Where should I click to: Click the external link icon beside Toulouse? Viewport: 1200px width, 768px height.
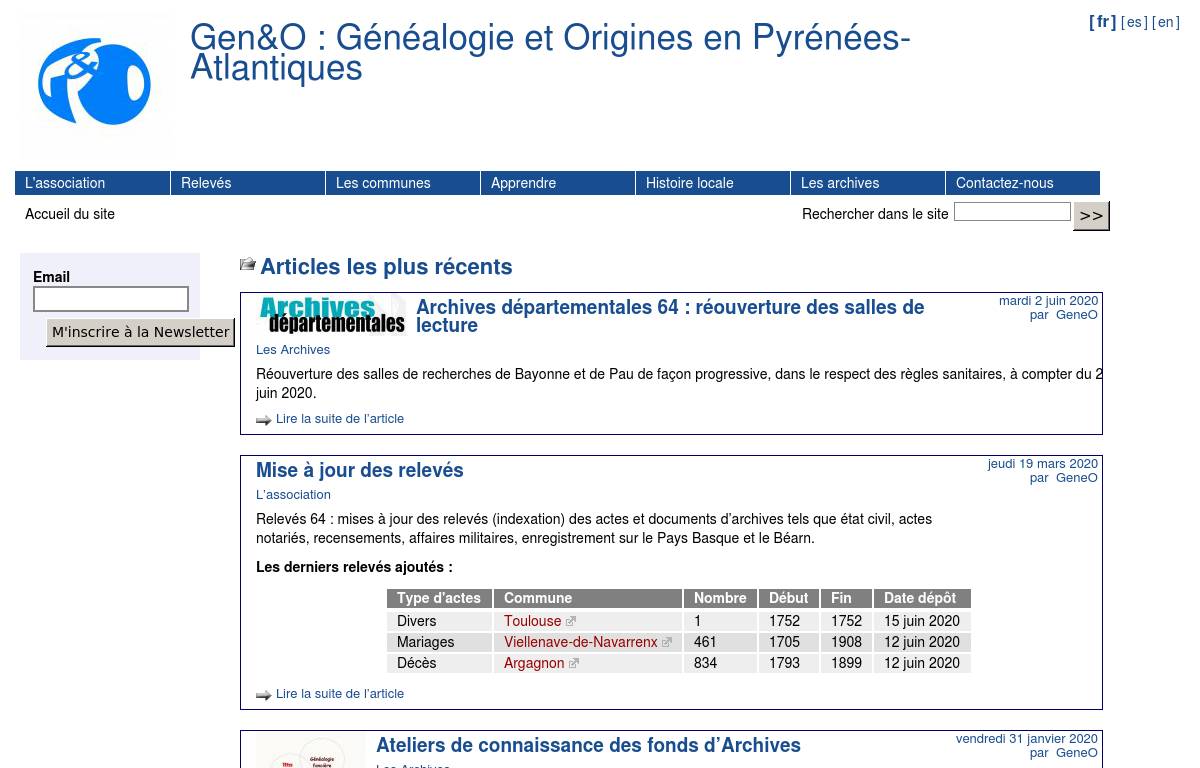click(571, 622)
